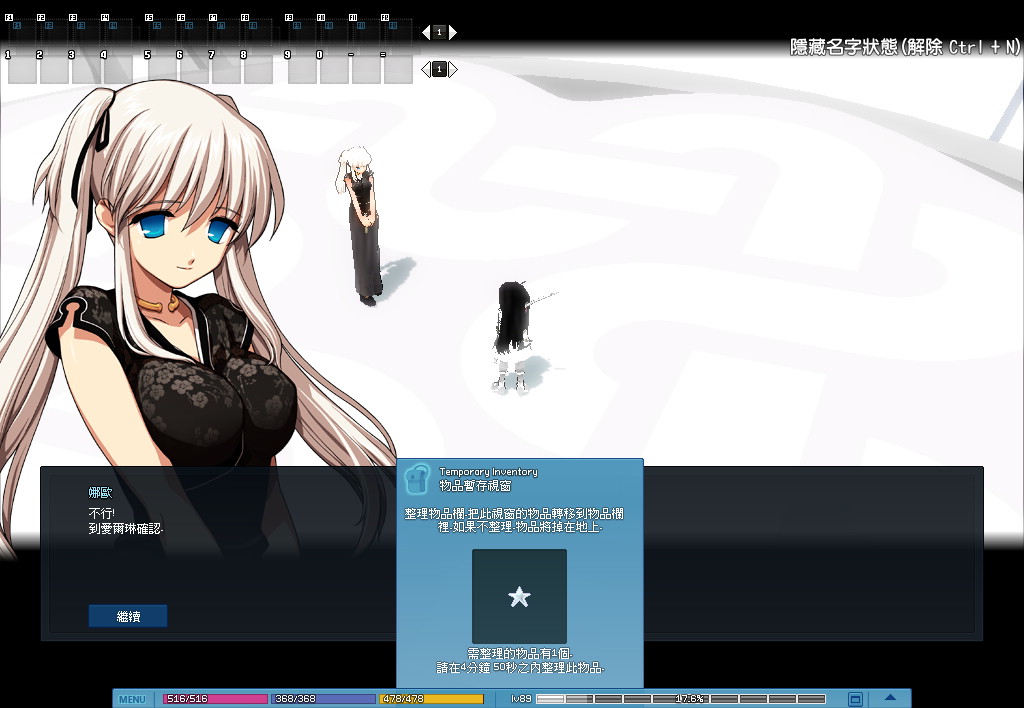
Task: Expand the bottom bar with up arrow
Action: pyautogui.click(x=890, y=698)
